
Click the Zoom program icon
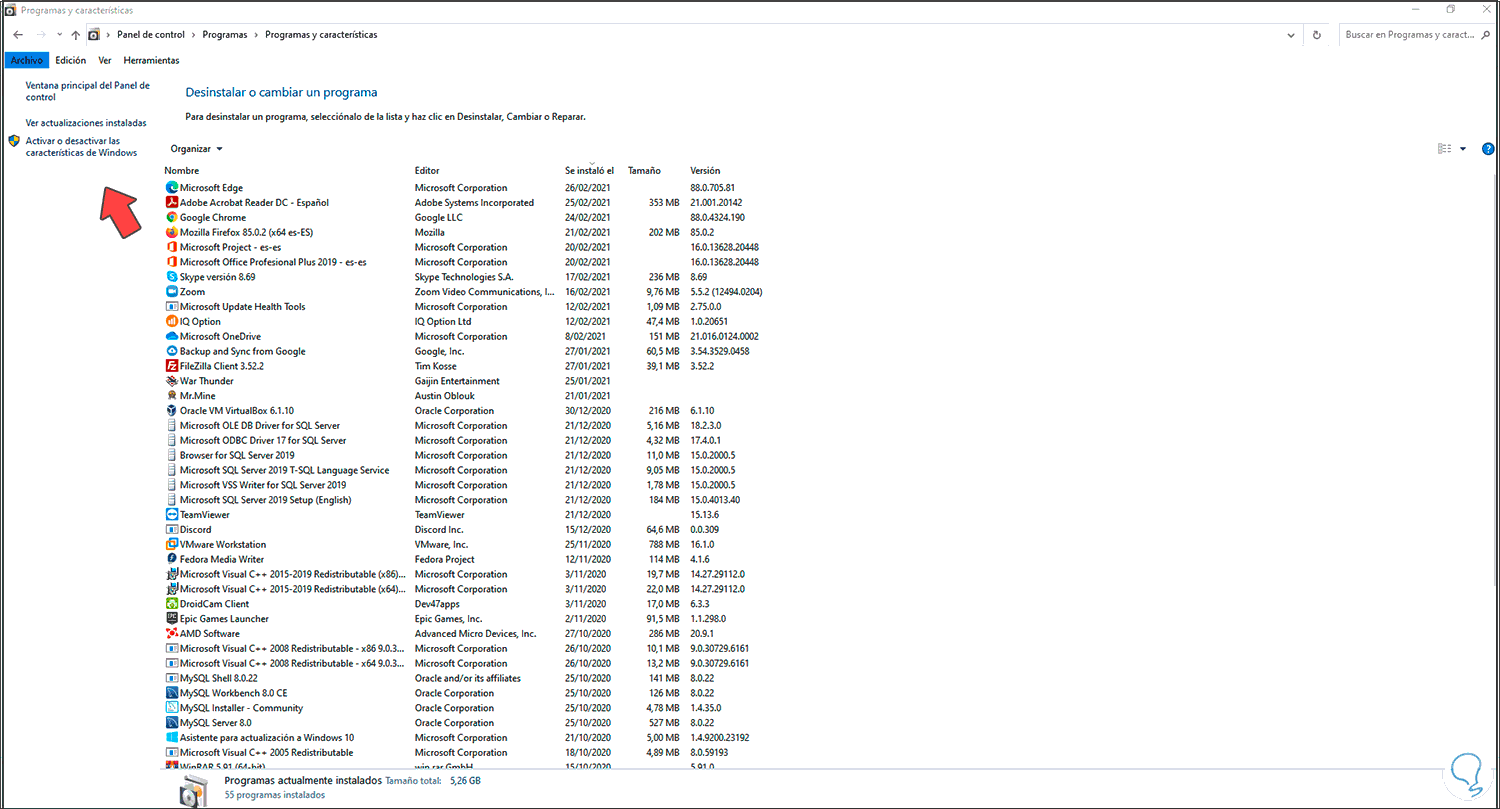coord(172,292)
